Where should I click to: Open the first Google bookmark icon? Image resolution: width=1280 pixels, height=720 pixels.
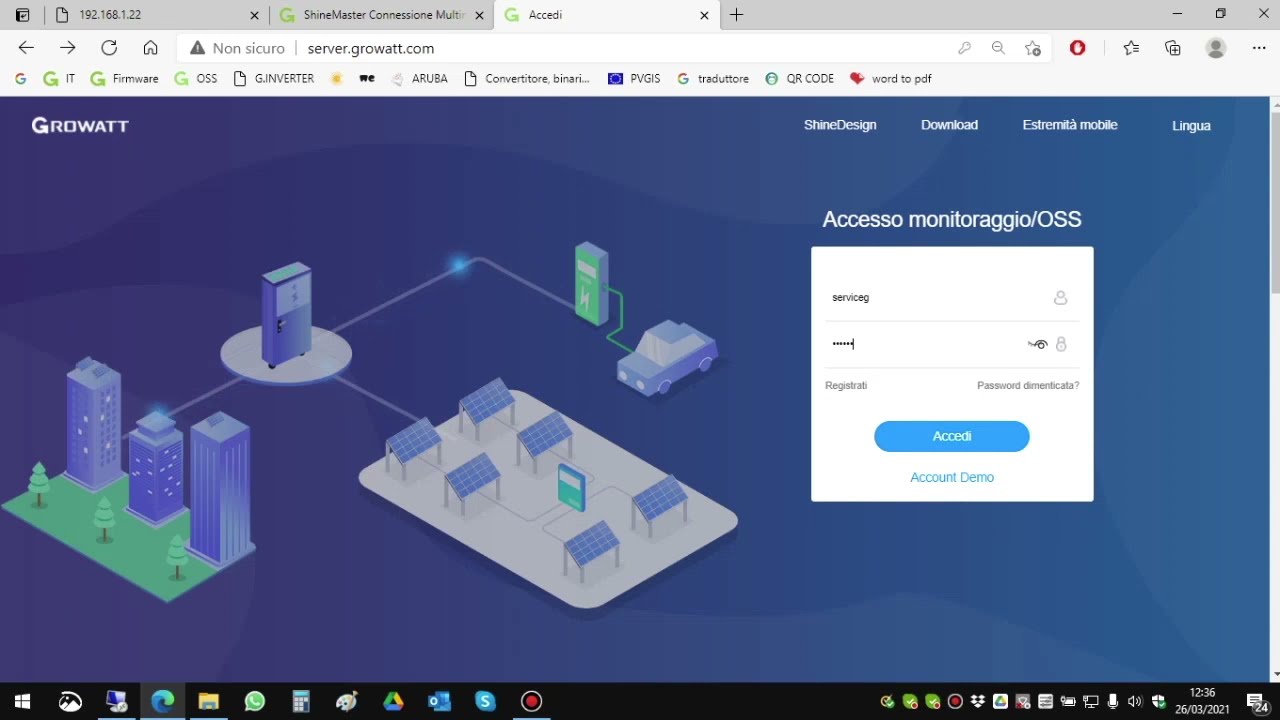[21, 78]
